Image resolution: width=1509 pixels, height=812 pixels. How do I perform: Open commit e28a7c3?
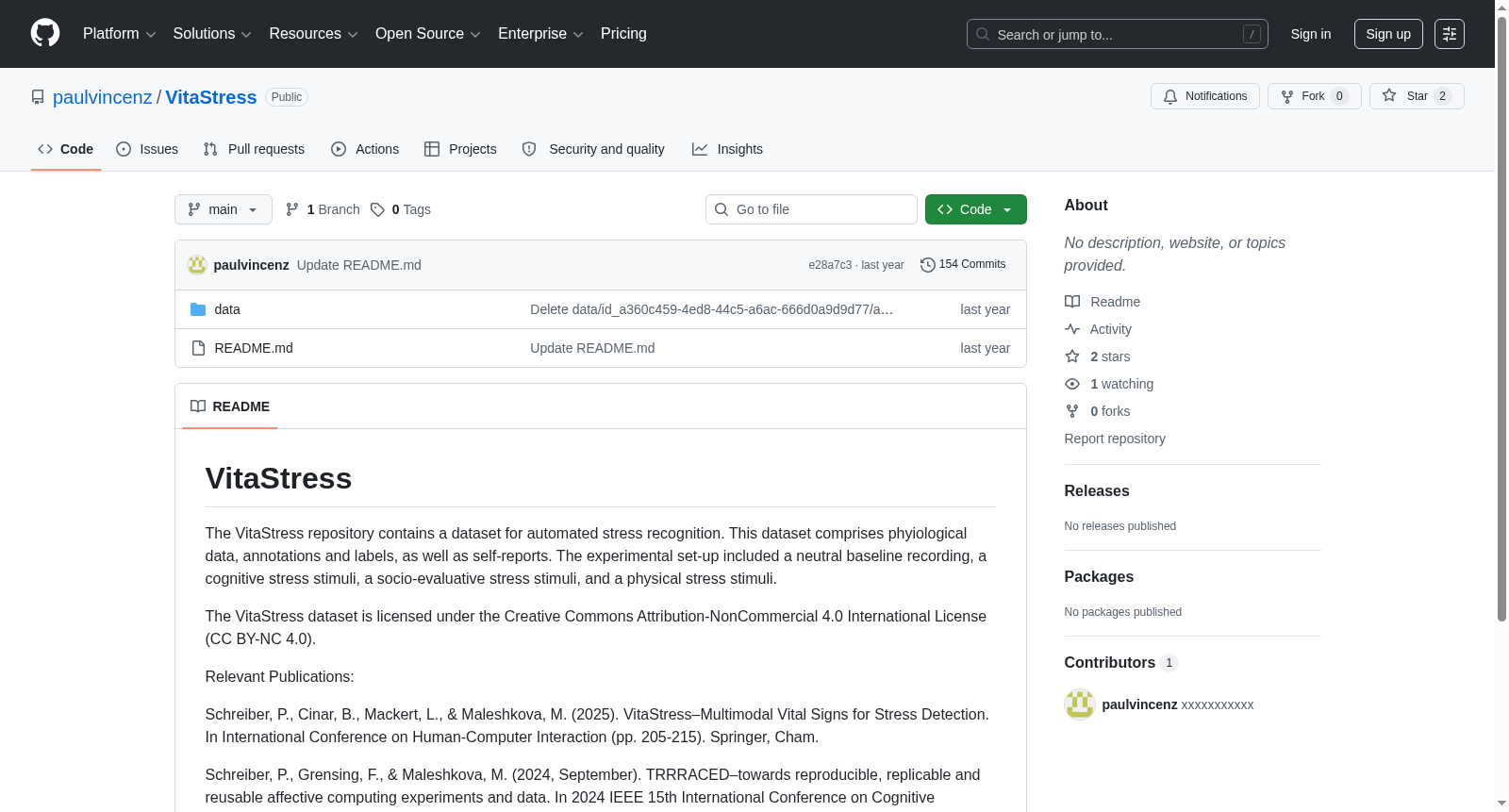(x=830, y=265)
